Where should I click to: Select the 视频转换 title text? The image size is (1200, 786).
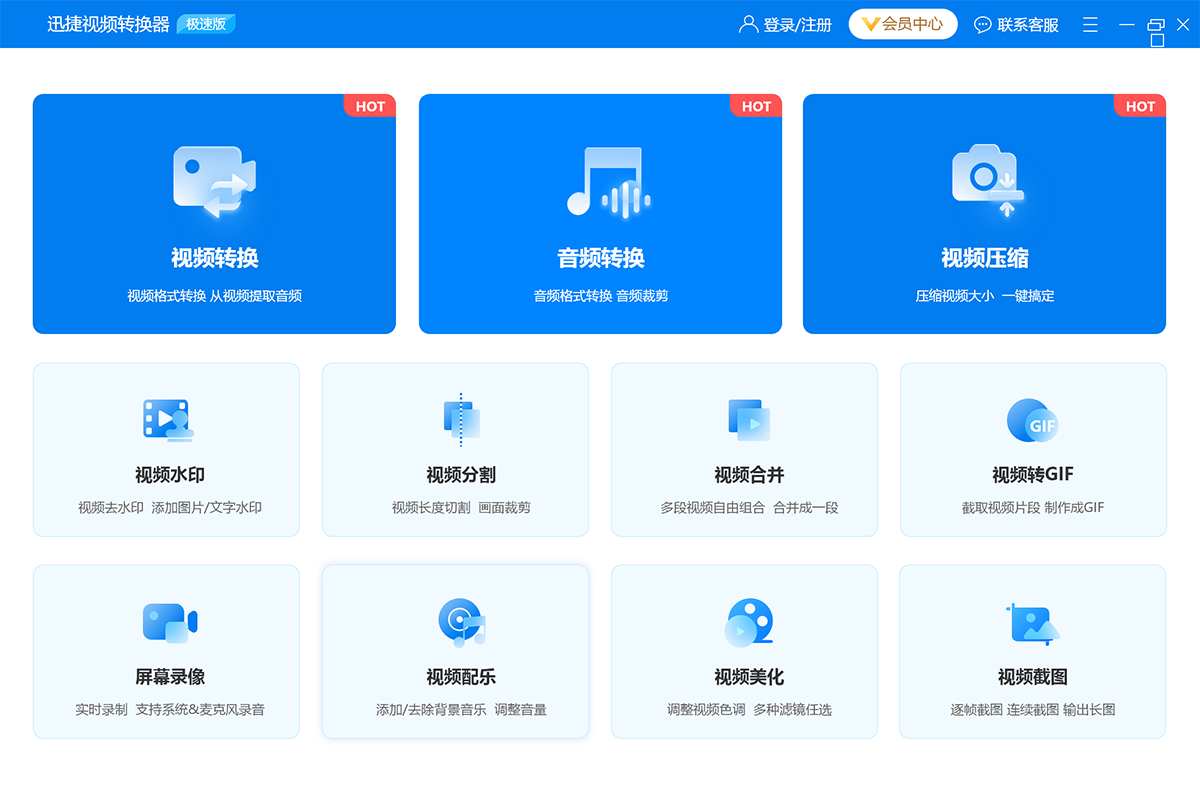(x=215, y=258)
